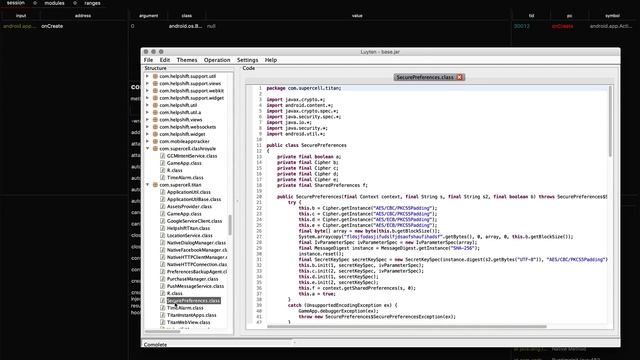Click the red onCreate pc cell
This screenshot has height=360, width=640.
click(562, 26)
